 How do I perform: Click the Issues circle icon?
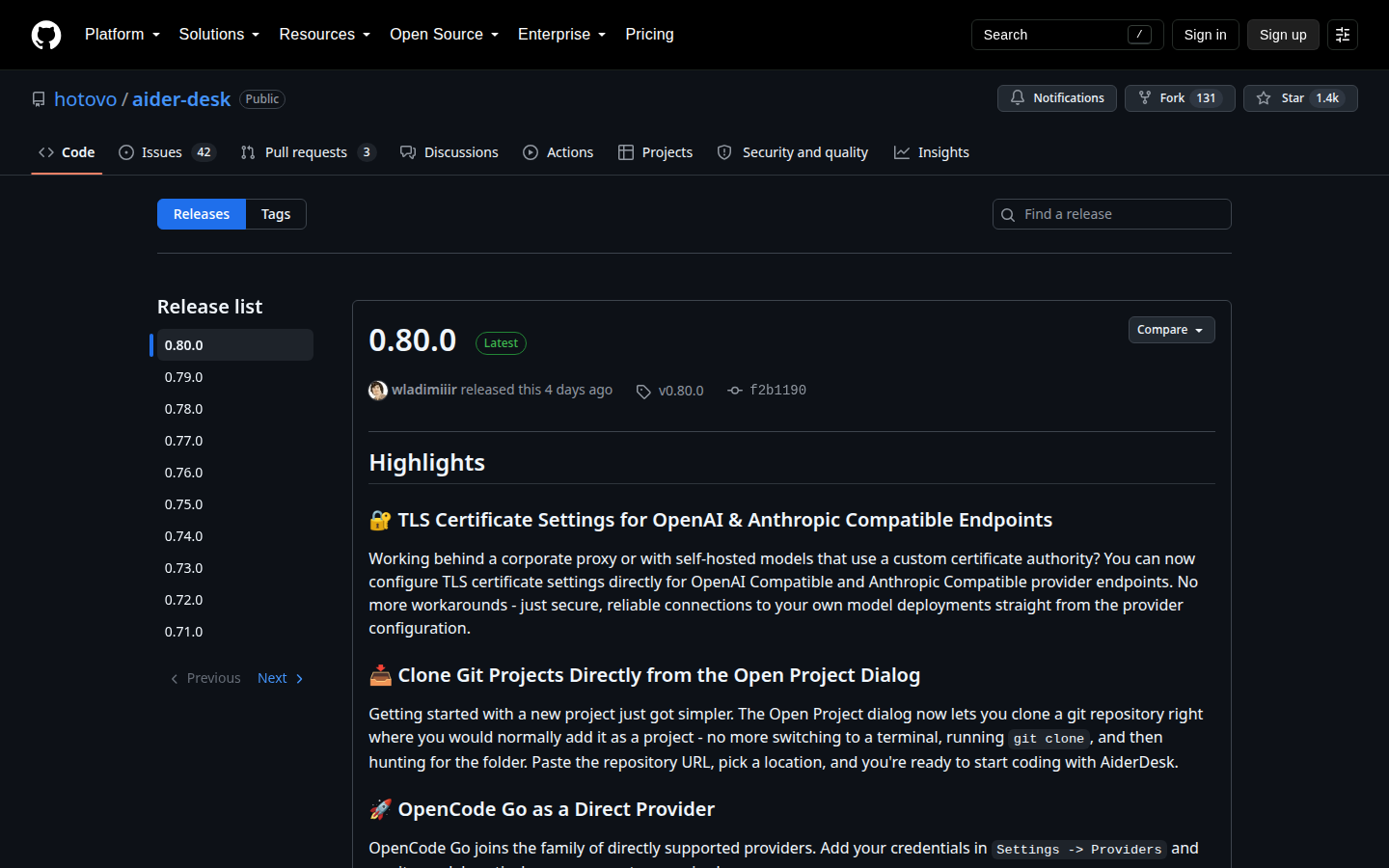126,152
